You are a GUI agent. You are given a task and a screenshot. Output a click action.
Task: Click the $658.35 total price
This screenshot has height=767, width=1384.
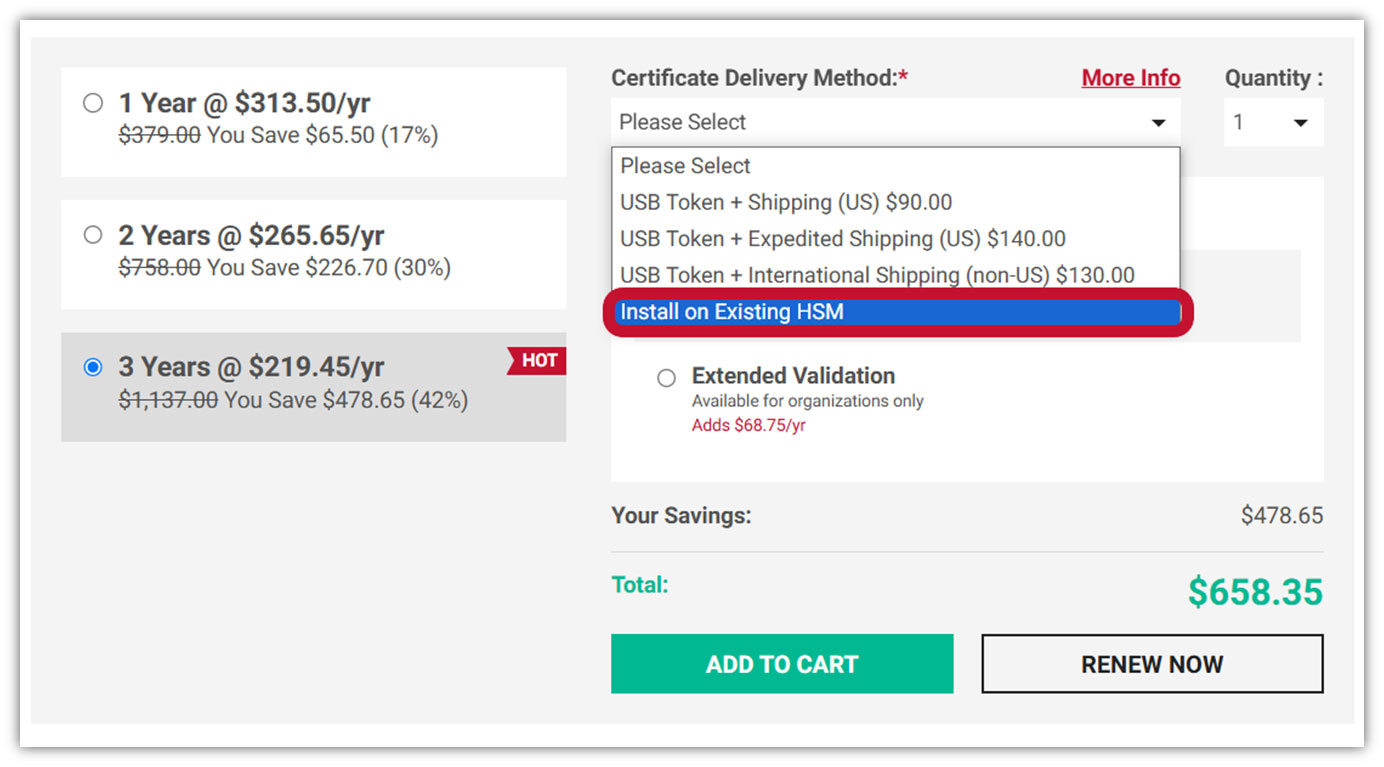pyautogui.click(x=1255, y=592)
